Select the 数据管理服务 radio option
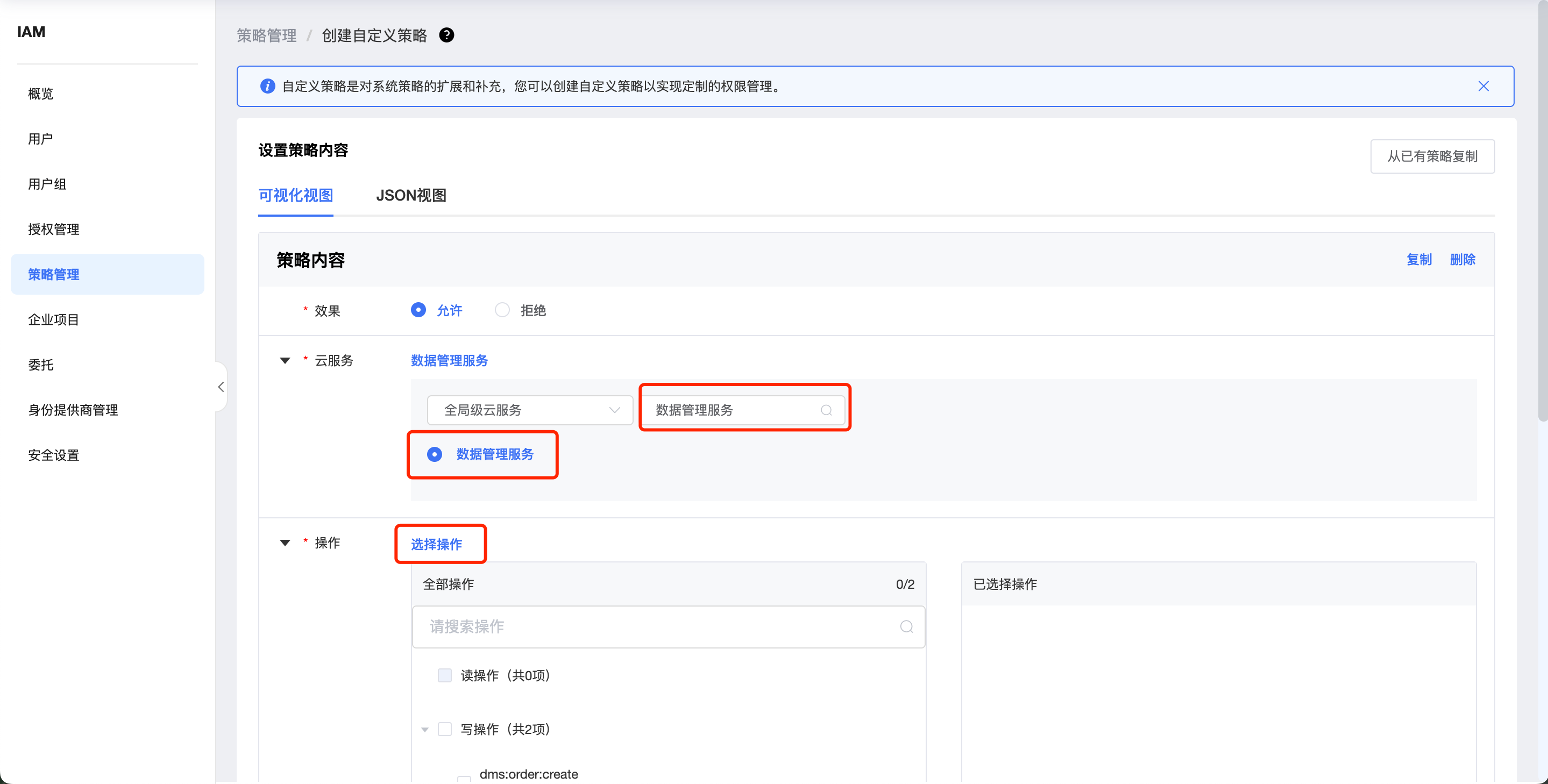This screenshot has width=1548, height=784. pyautogui.click(x=435, y=454)
